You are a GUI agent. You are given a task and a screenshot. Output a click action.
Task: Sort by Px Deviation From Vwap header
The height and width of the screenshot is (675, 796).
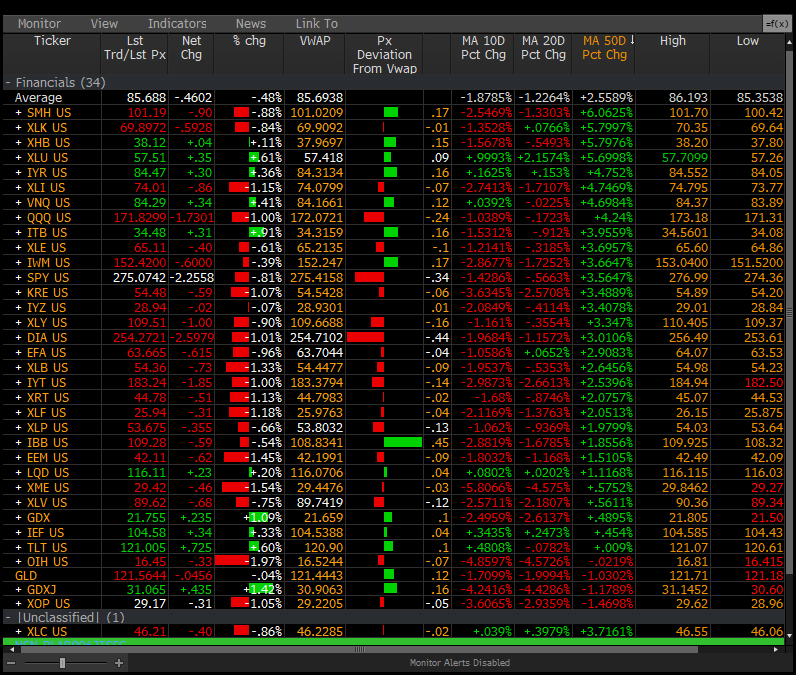click(x=384, y=54)
